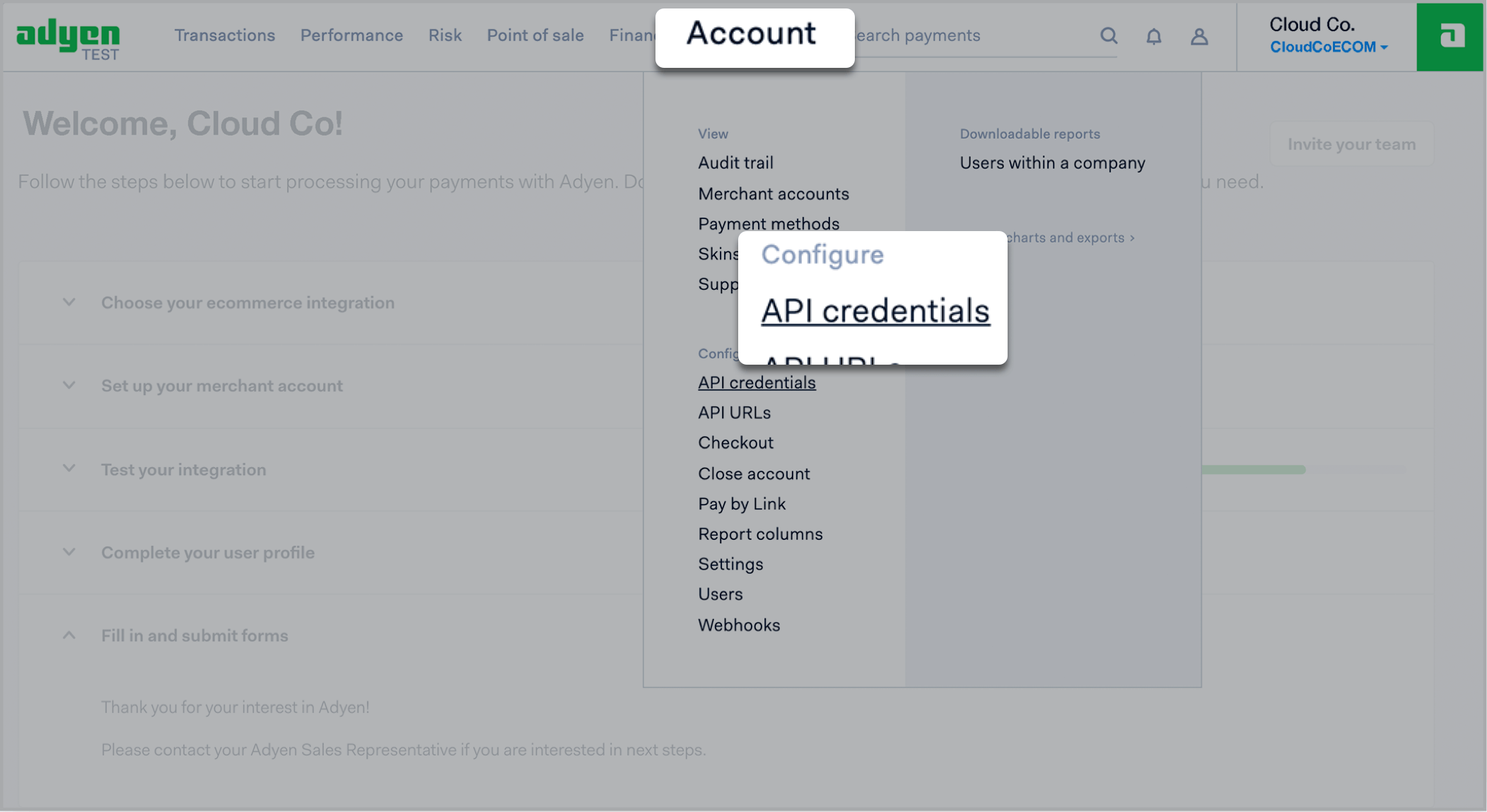This screenshot has width=1487, height=812.
Task: Click the green onboarding progress bar
Action: (x=1253, y=469)
